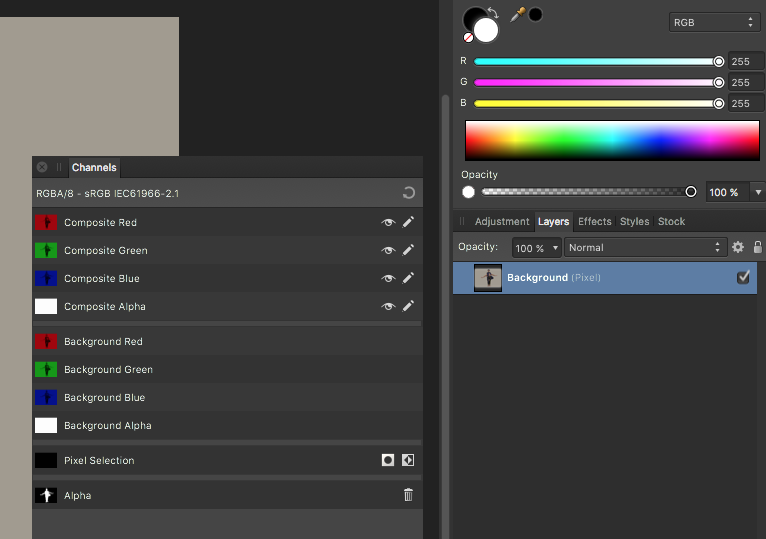Screen dimensions: 766x539
Task: Click the Alpha spare channel thumbnail
Action: point(46,496)
